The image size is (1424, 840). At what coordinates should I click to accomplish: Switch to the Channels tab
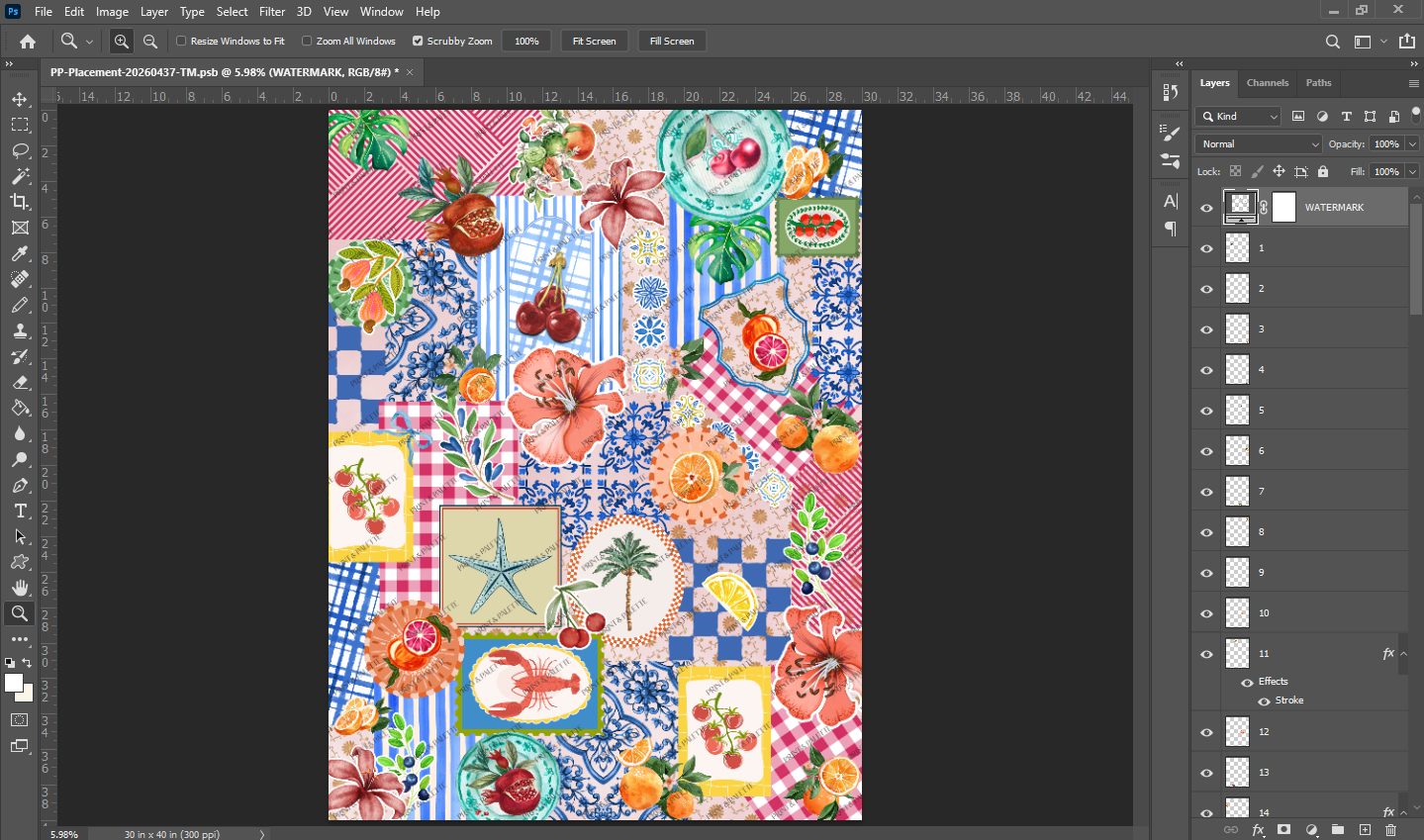pos(1268,83)
